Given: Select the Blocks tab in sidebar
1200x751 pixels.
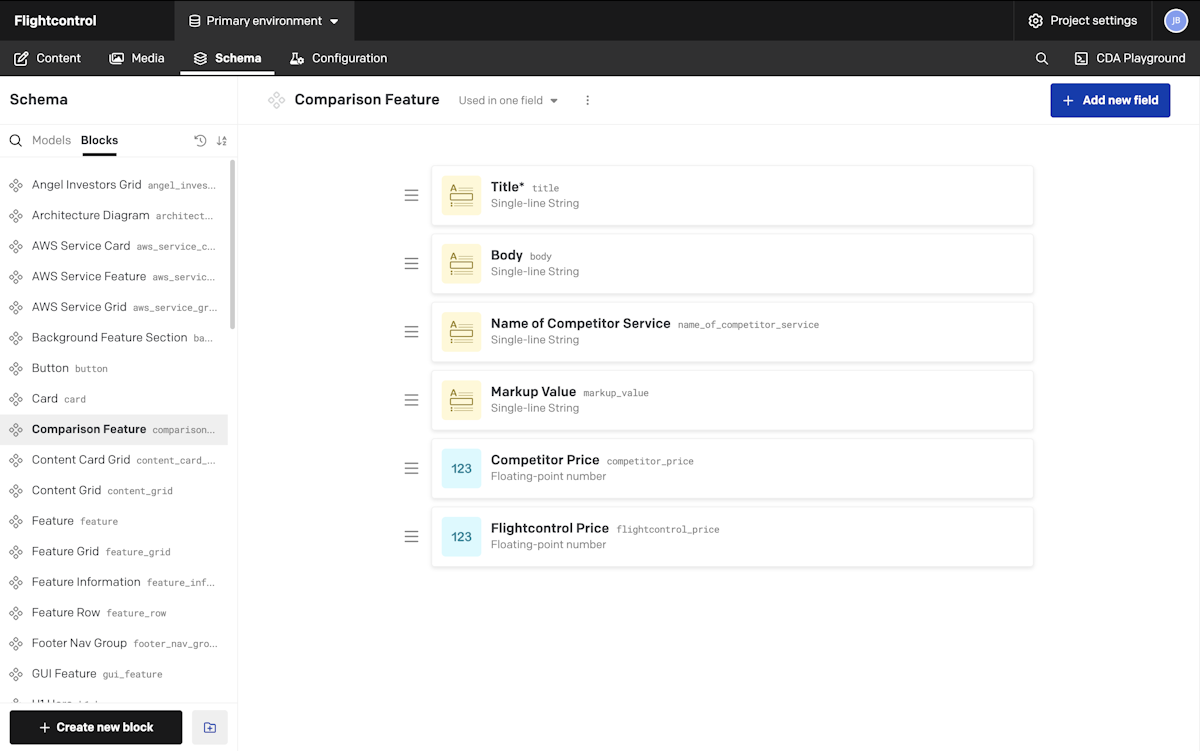Looking at the screenshot, I should (x=99, y=140).
